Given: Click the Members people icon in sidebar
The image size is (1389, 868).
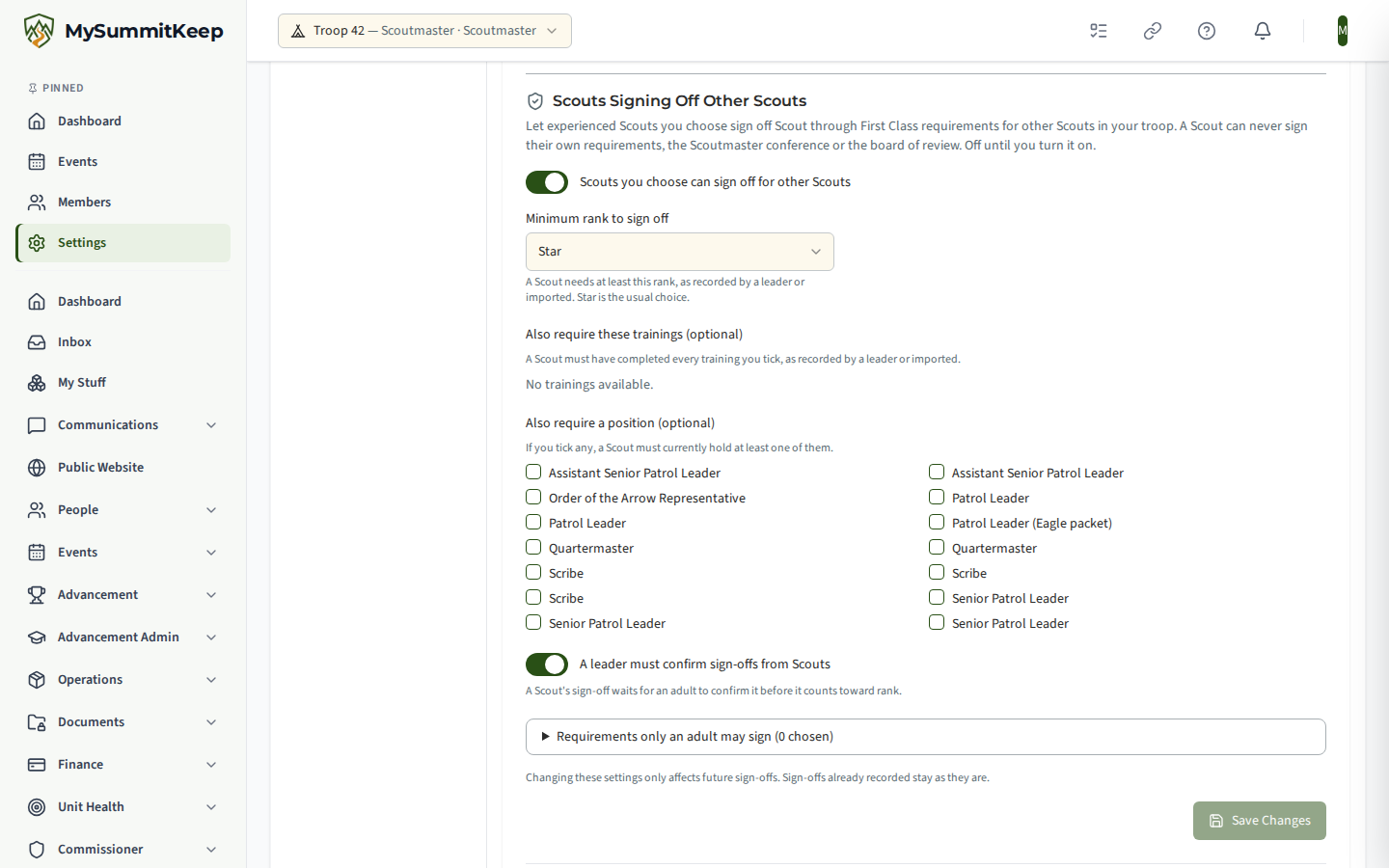Looking at the screenshot, I should (x=37, y=203).
